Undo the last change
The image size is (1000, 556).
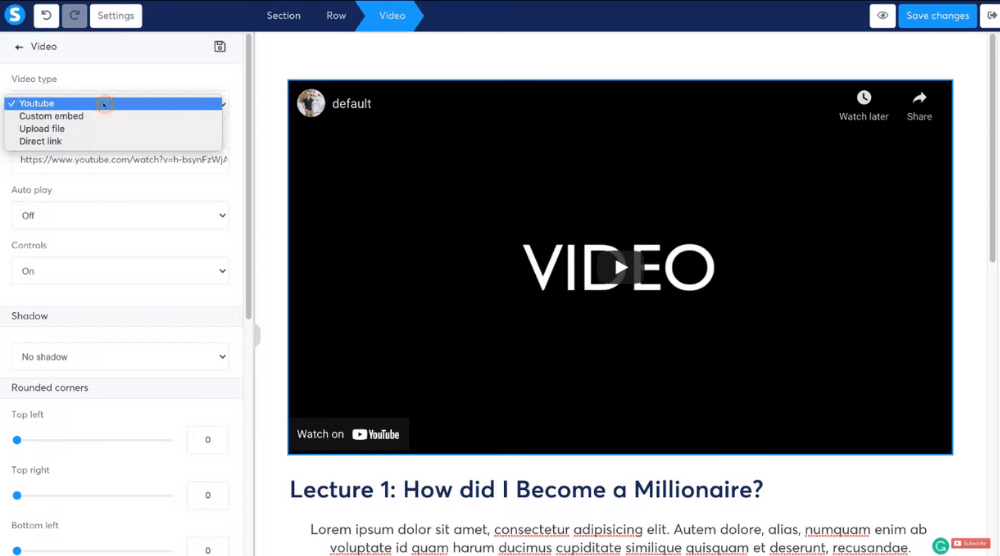tap(46, 15)
